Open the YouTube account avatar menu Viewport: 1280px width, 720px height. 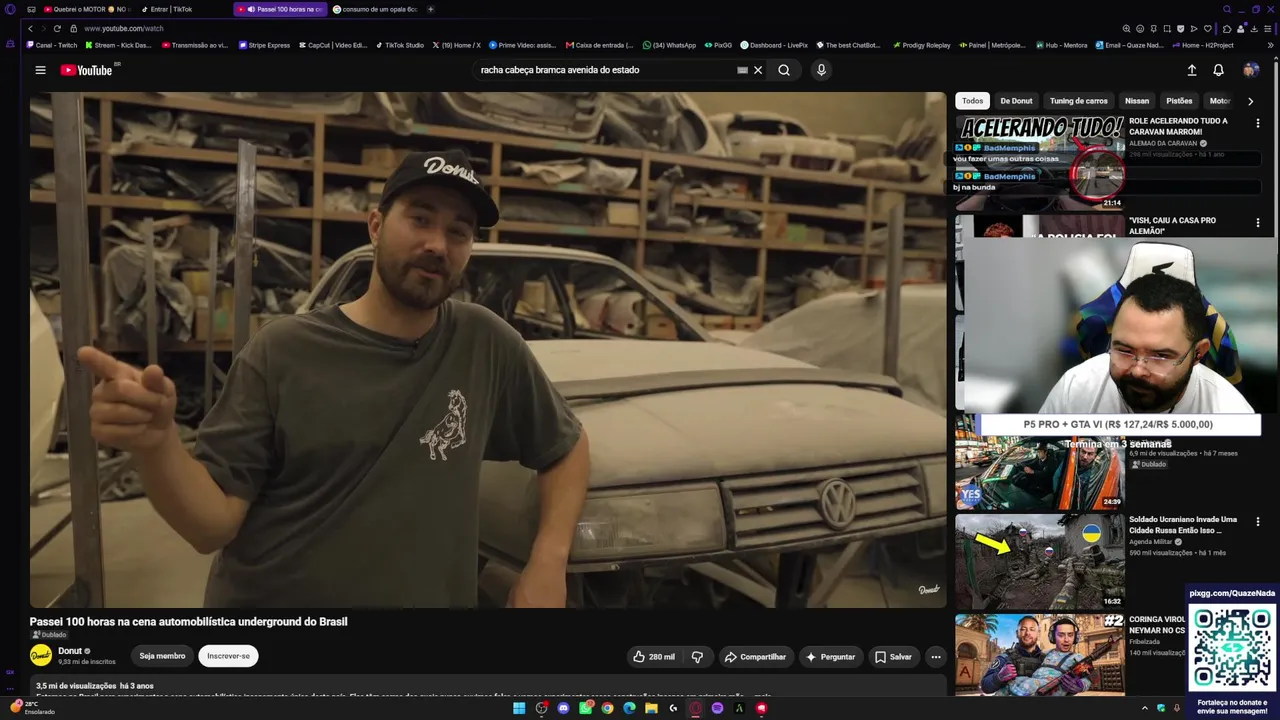(x=1251, y=70)
